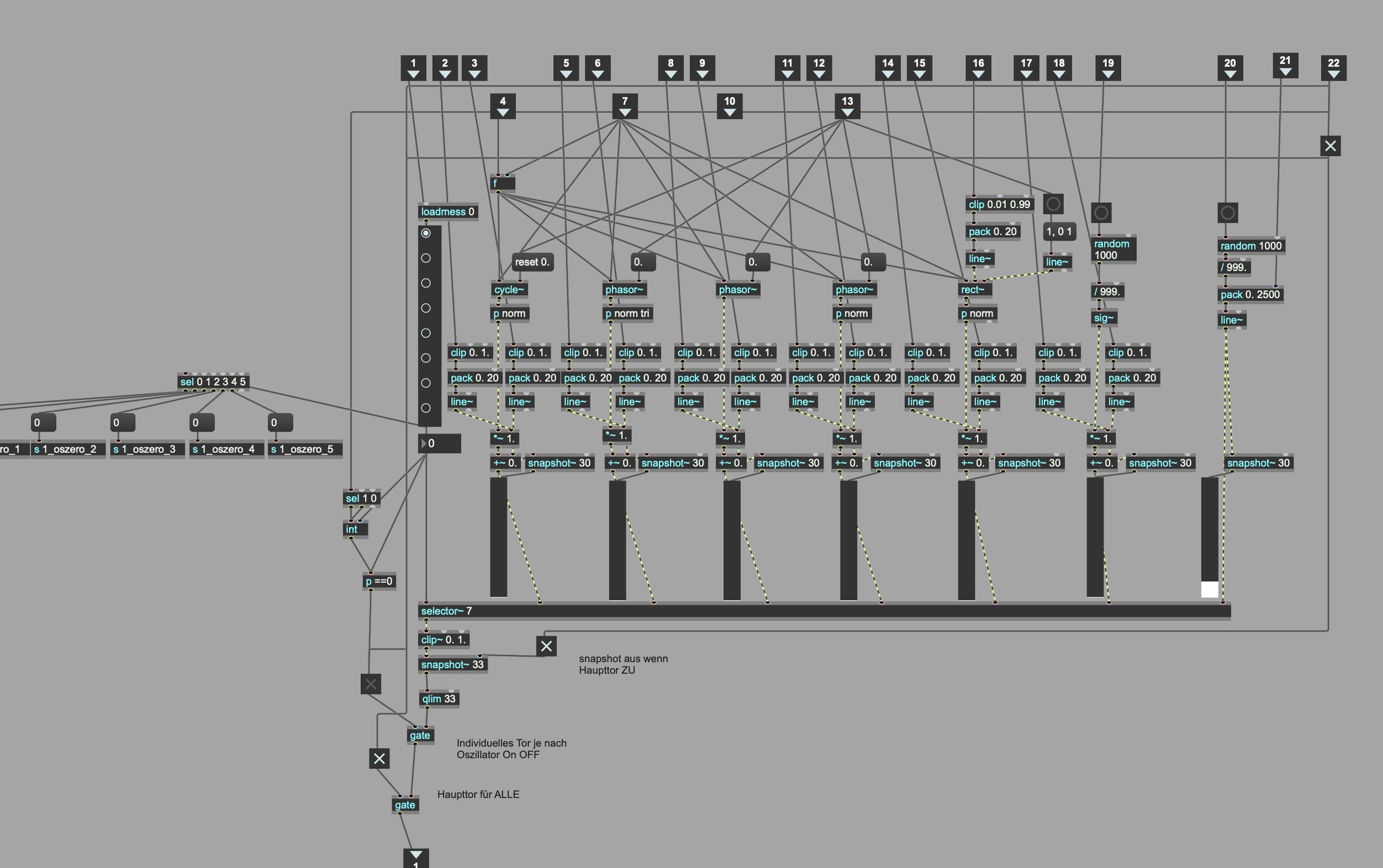Toggle the dimmed X box under p ==0

point(371,684)
